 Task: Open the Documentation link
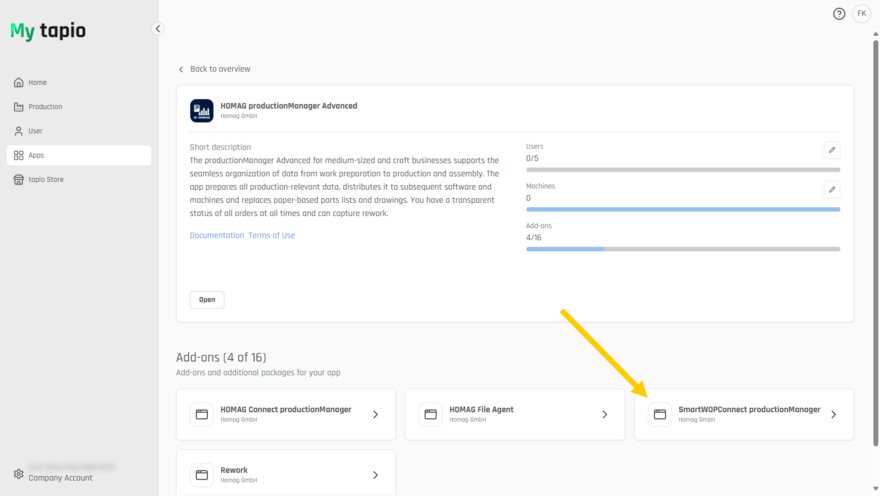tap(217, 235)
